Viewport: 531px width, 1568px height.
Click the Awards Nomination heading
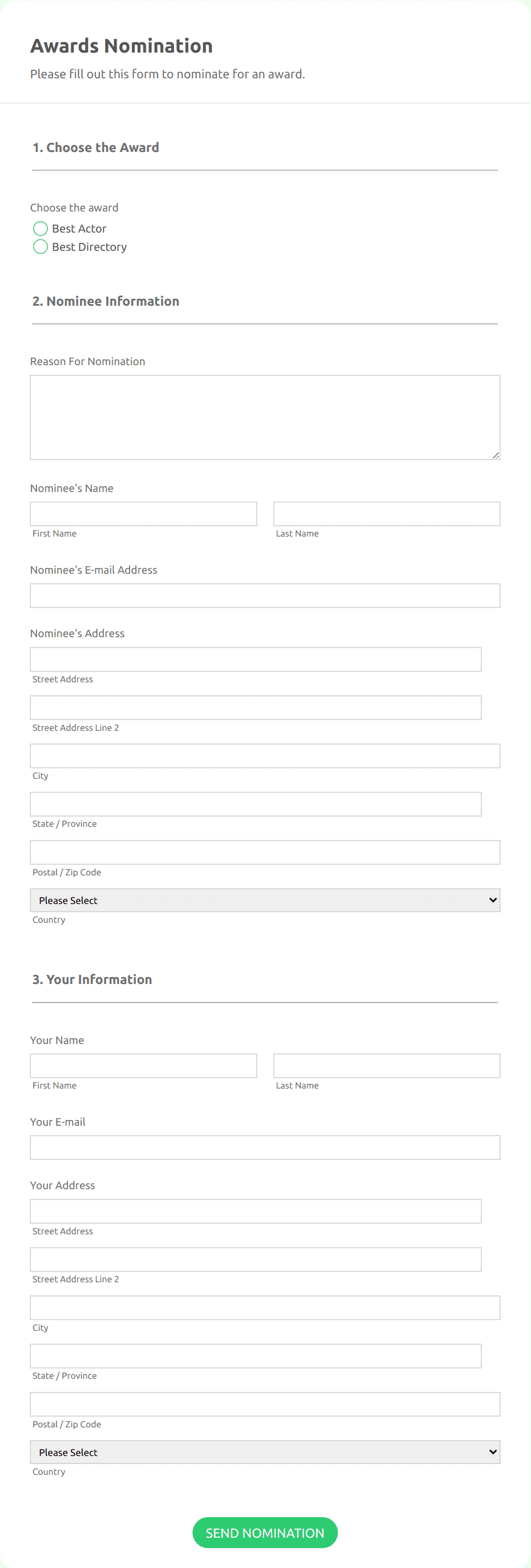pos(122,45)
